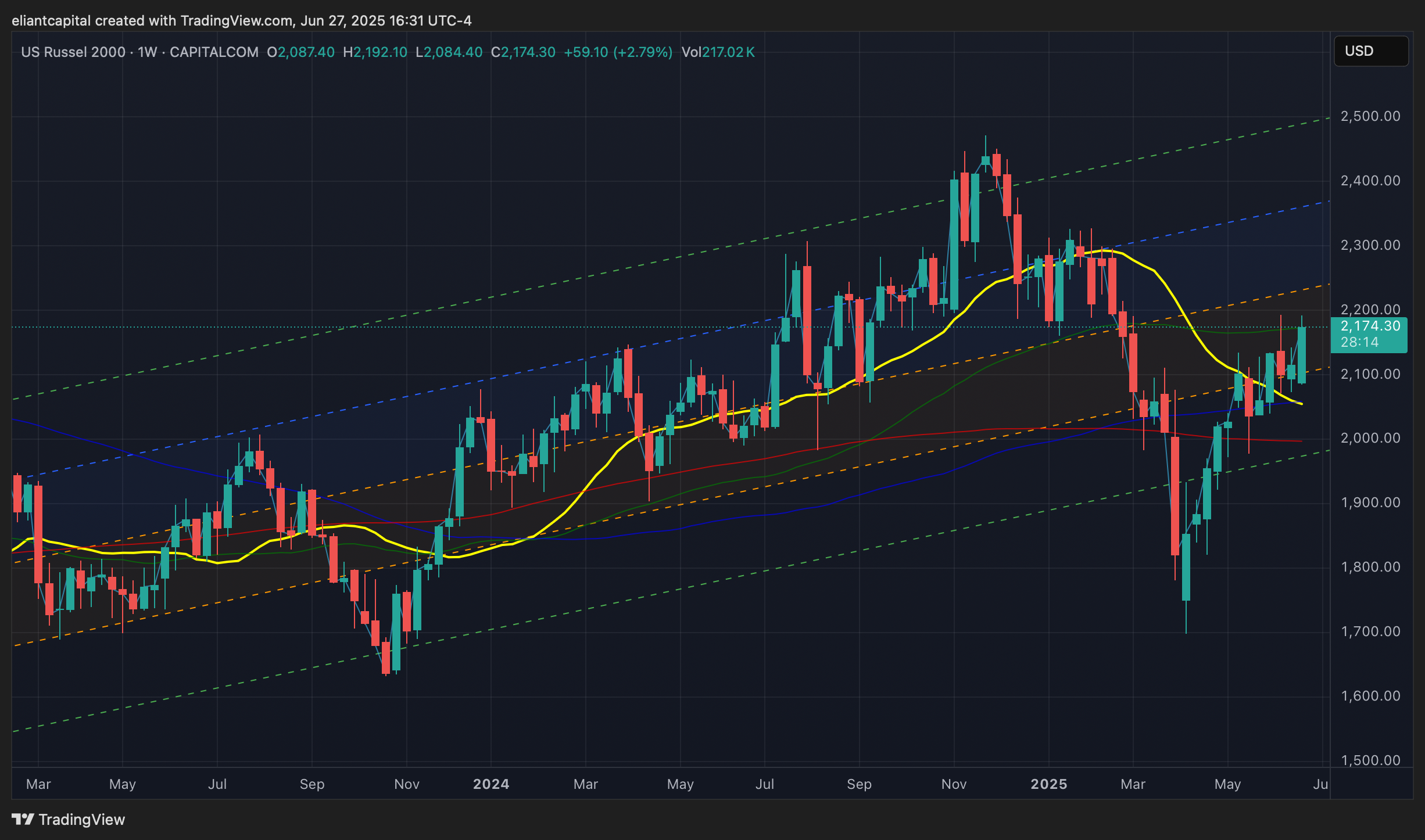Viewport: 1425px width, 840px height.
Task: Select the high value H2,192.10
Action: coord(375,52)
